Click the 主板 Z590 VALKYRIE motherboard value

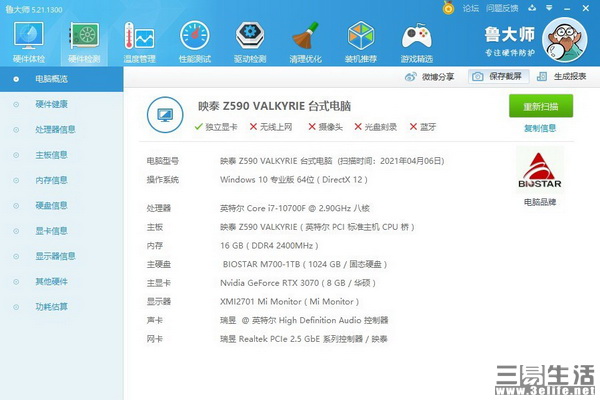(x=317, y=227)
